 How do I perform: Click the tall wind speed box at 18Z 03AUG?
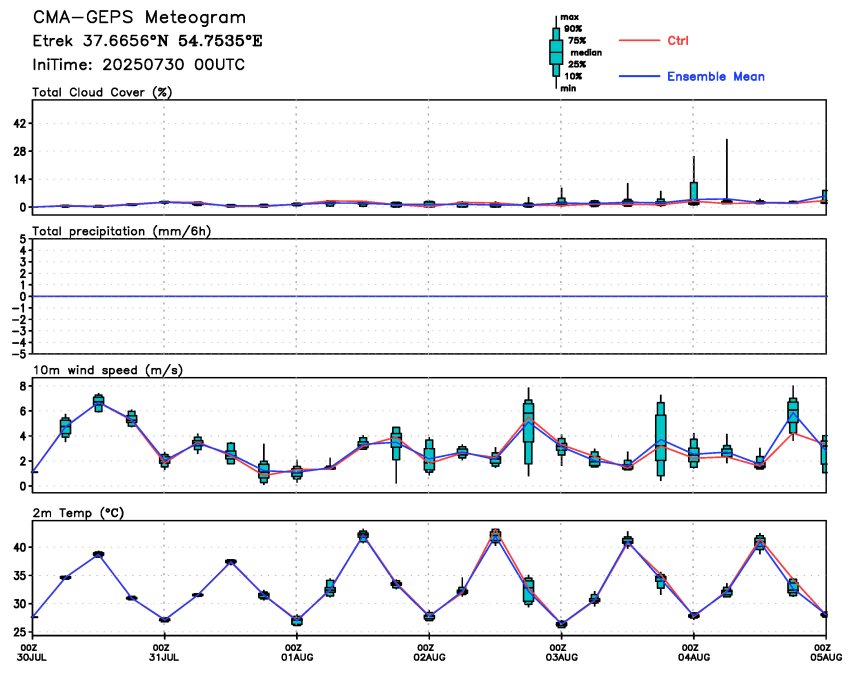[660, 440]
